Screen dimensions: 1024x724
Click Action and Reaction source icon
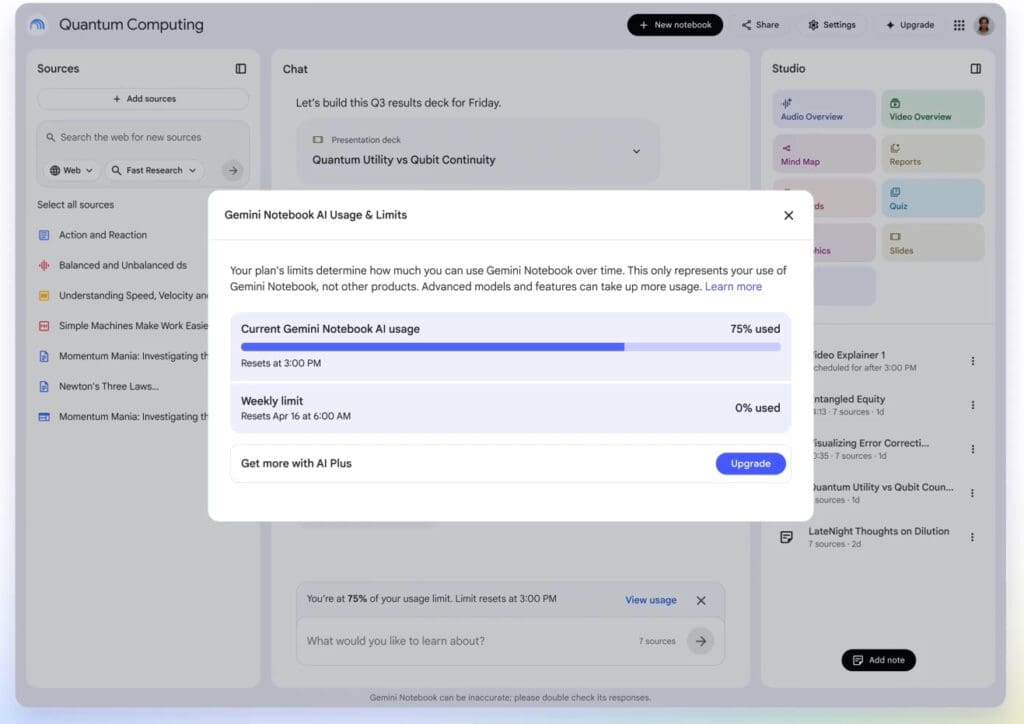pos(44,235)
